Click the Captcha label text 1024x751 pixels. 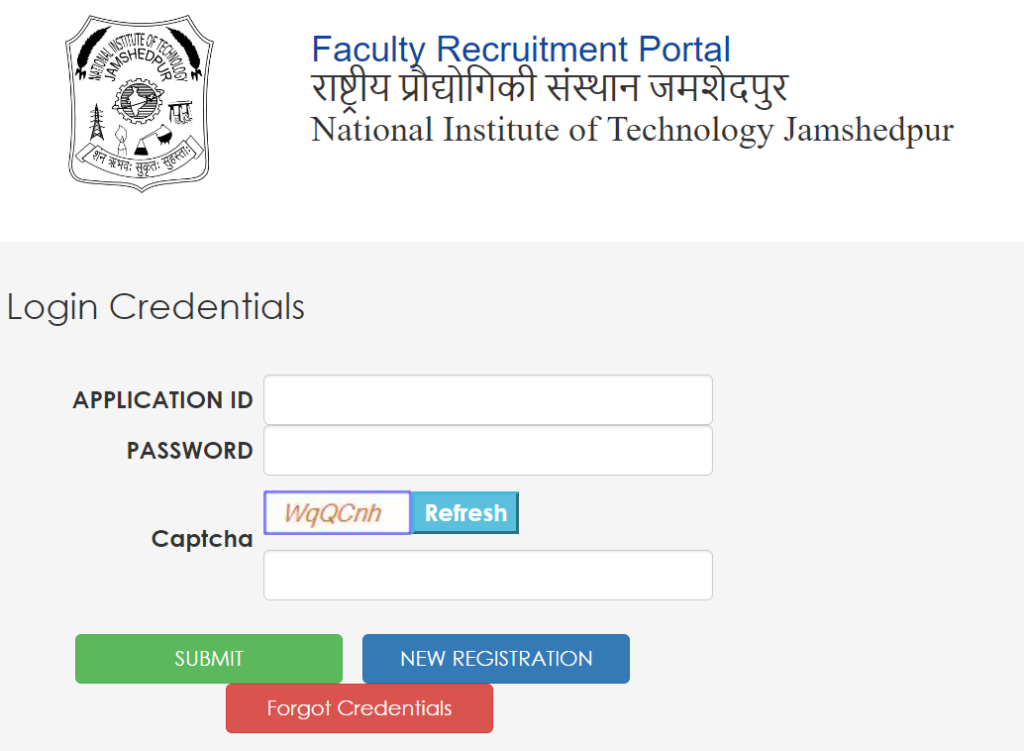click(202, 538)
